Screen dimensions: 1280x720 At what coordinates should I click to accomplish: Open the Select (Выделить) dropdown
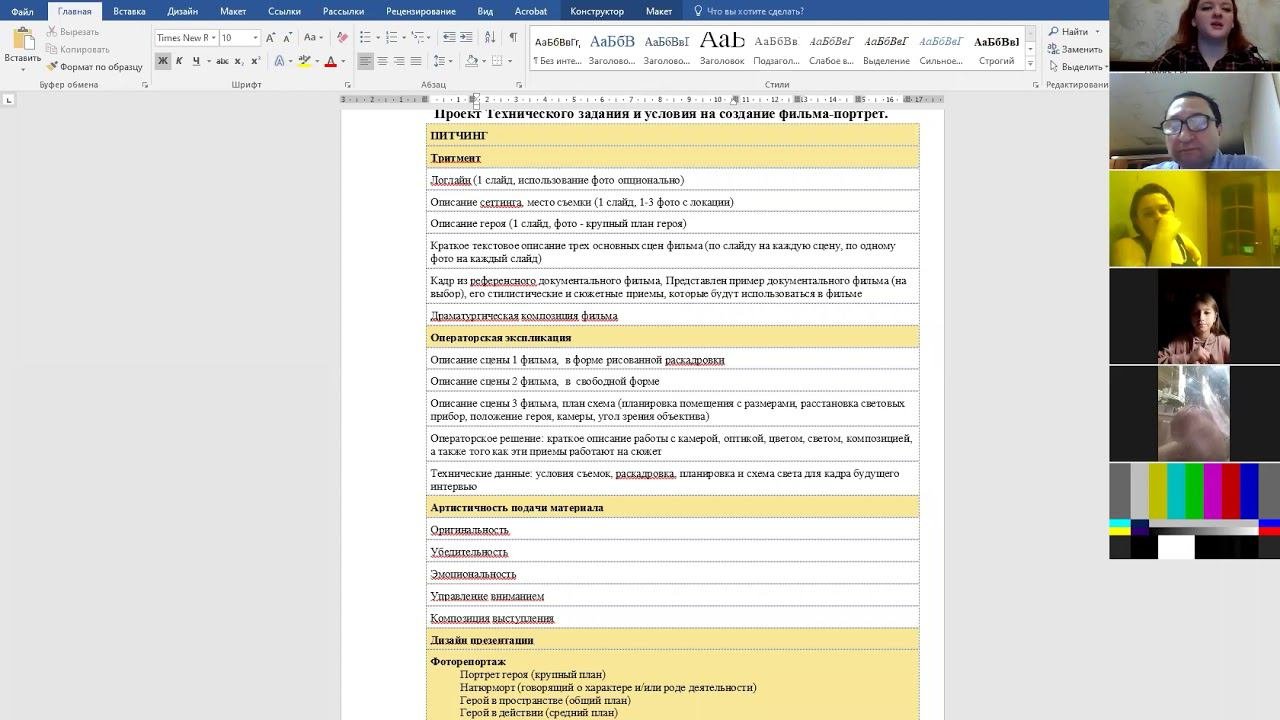coord(1079,67)
